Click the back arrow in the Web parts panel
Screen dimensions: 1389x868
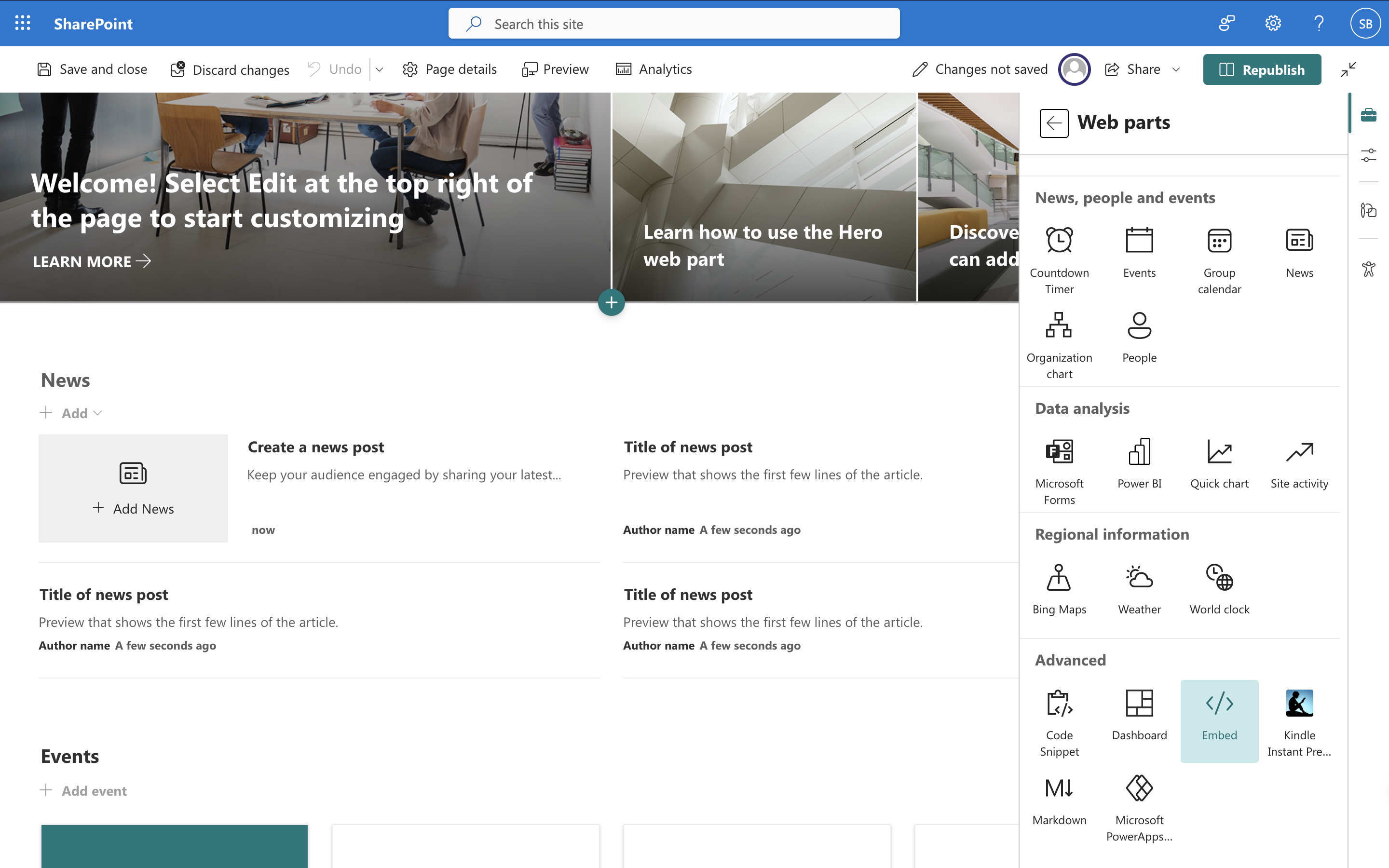pyautogui.click(x=1054, y=123)
